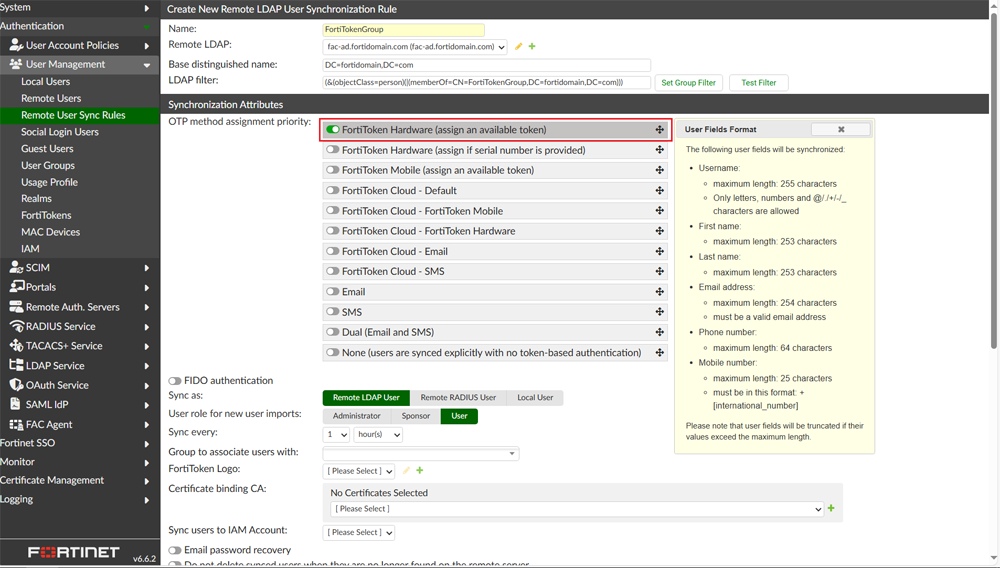1000x568 pixels.
Task: Open the Remote LDAP server dropdown
Action: click(x=415, y=47)
